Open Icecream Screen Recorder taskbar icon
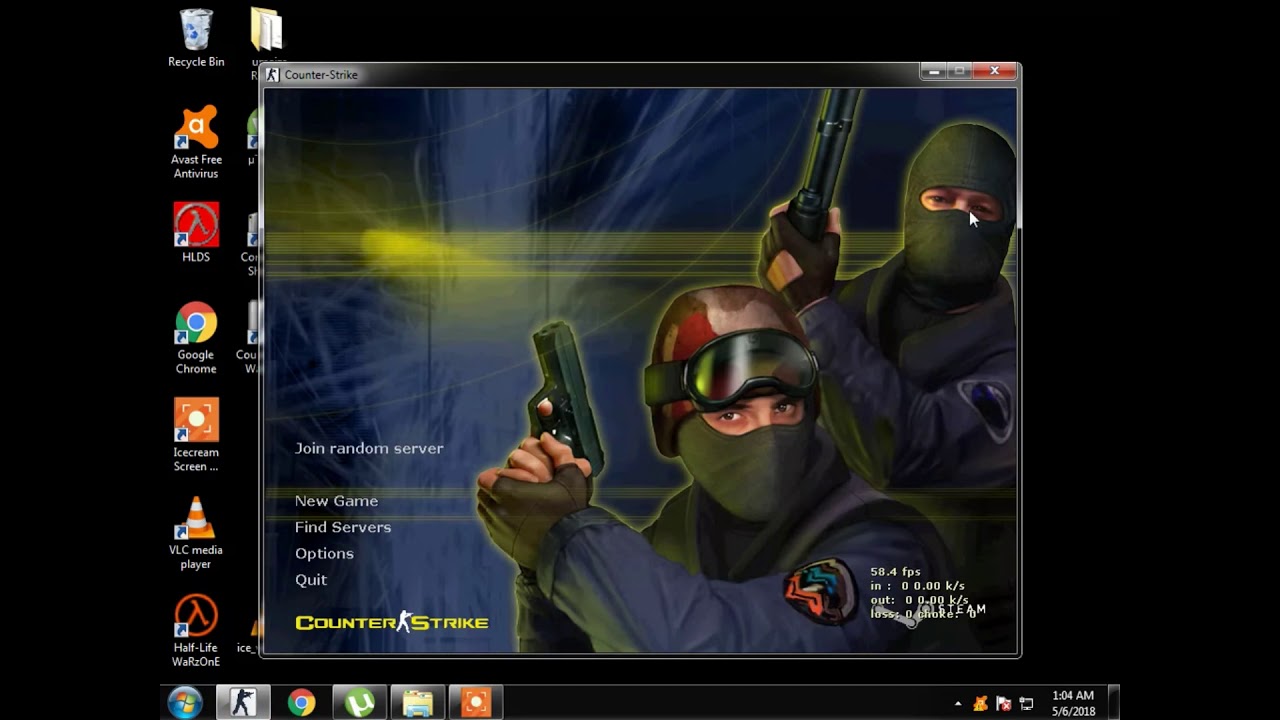Image resolution: width=1280 pixels, height=720 pixels. tap(475, 703)
